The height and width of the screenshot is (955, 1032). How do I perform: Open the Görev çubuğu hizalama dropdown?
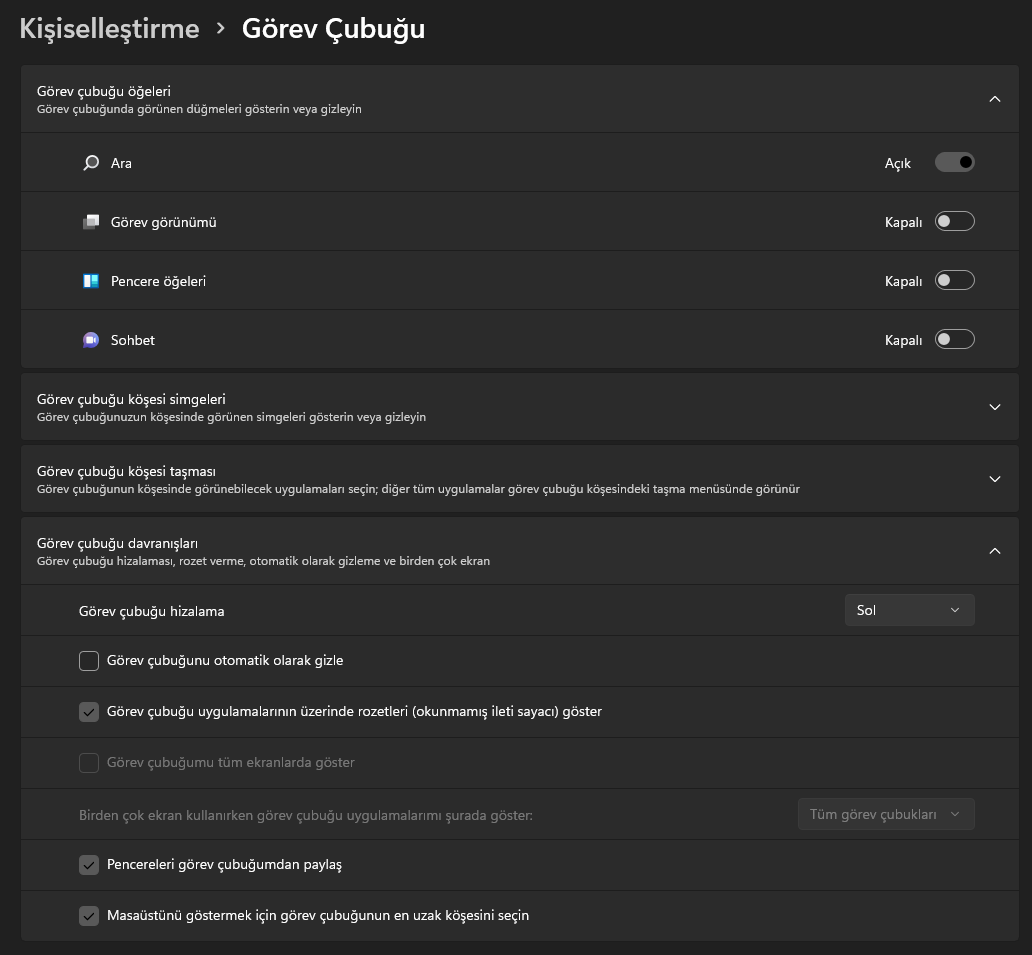click(x=909, y=610)
